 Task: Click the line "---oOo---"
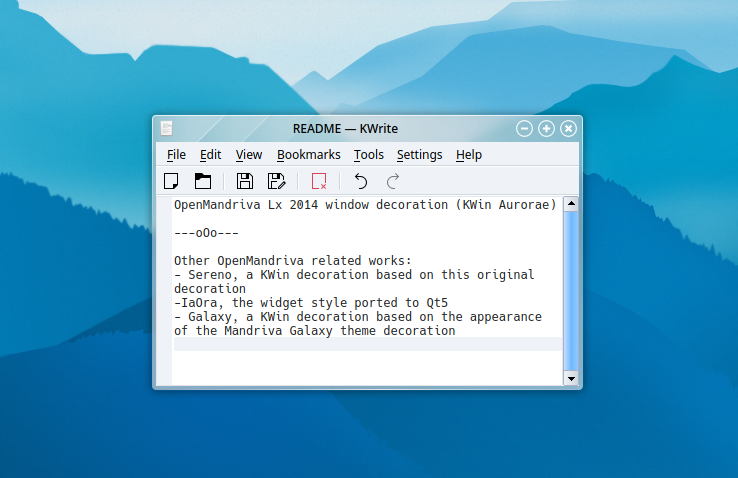tap(206, 233)
